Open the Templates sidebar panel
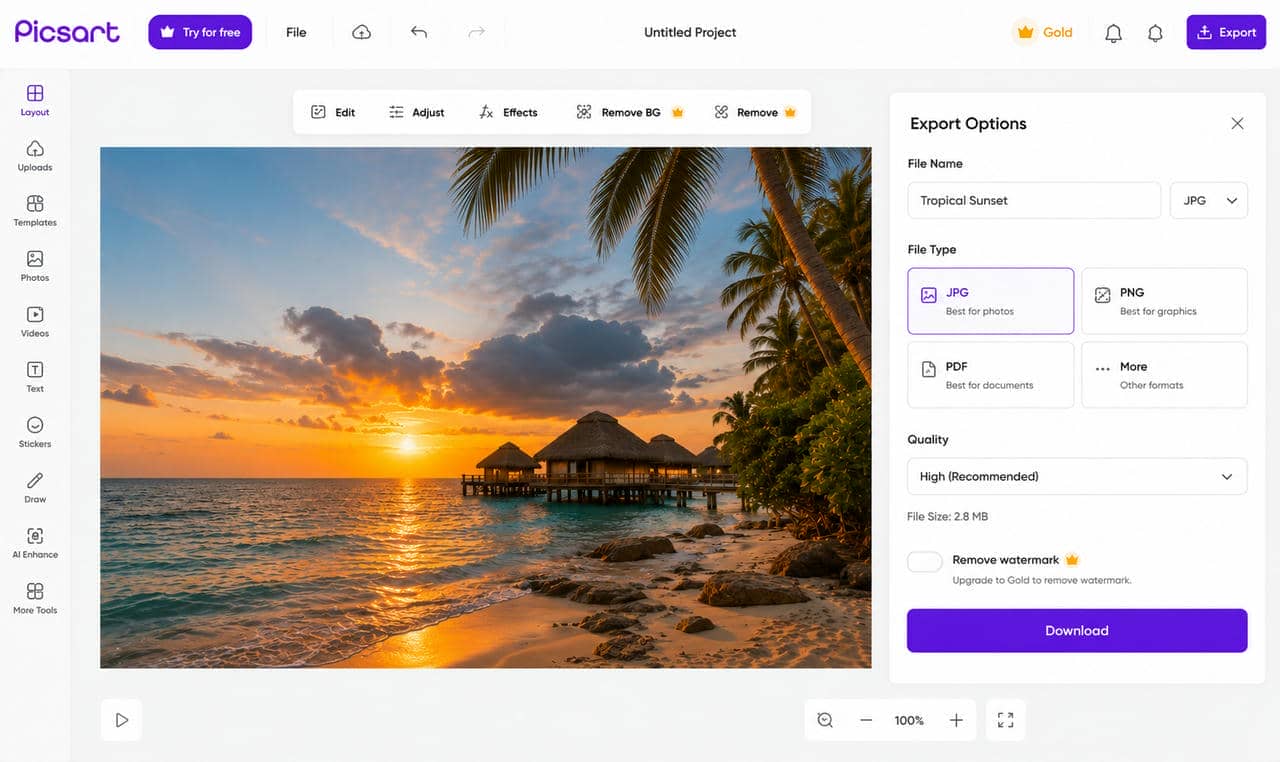 35,210
